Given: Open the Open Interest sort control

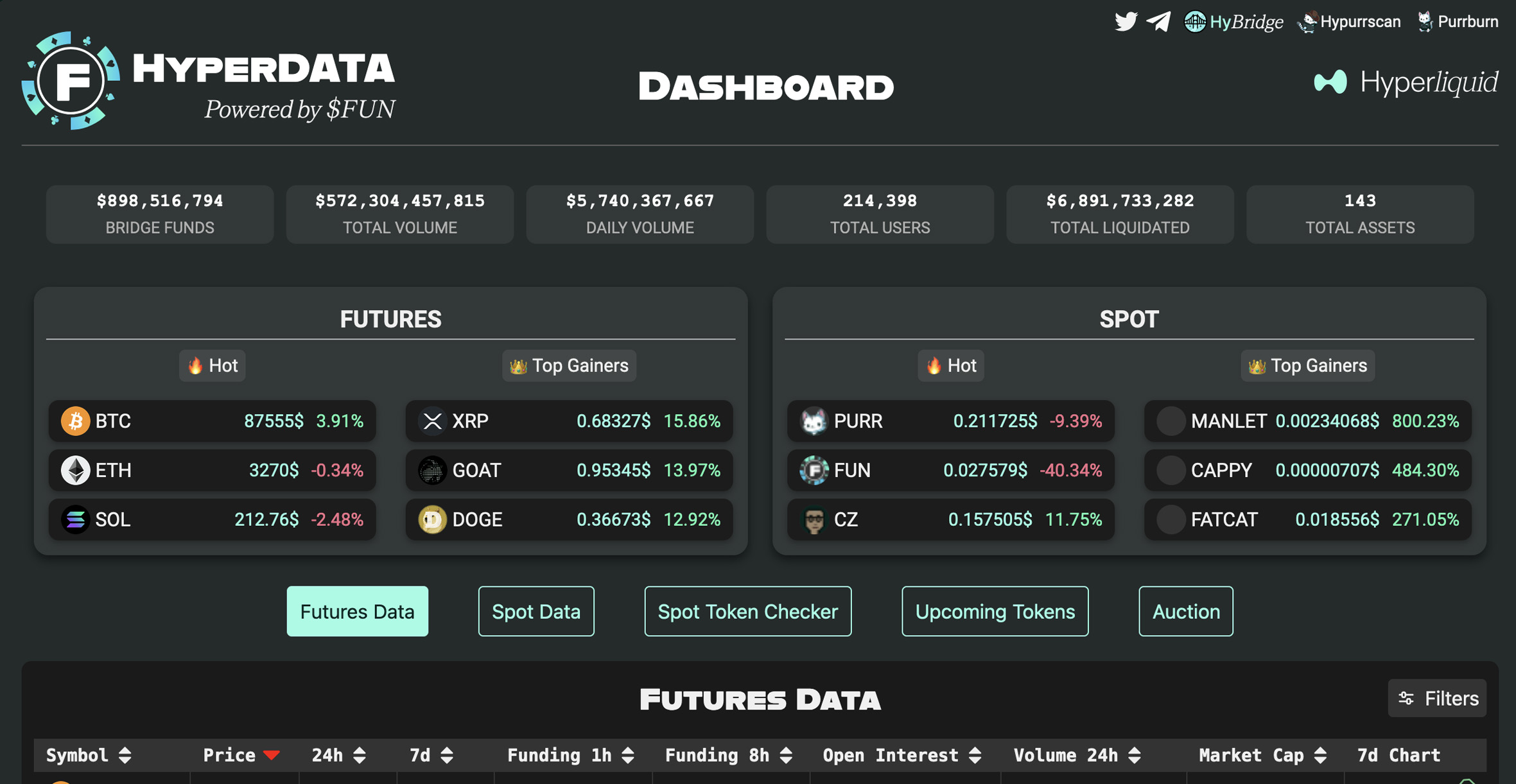Looking at the screenshot, I should 975,755.
